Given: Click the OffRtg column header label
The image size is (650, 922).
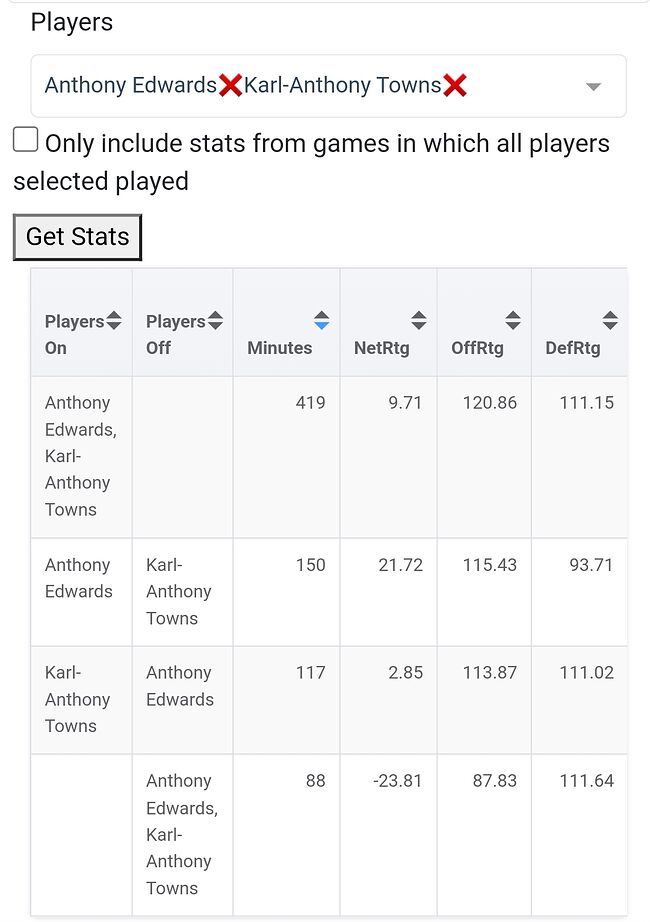Looking at the screenshot, I should (x=477, y=348).
